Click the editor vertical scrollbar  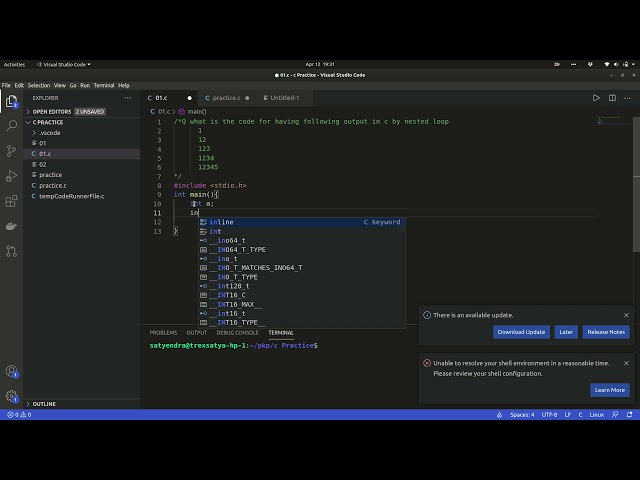pyautogui.click(x=636, y=184)
